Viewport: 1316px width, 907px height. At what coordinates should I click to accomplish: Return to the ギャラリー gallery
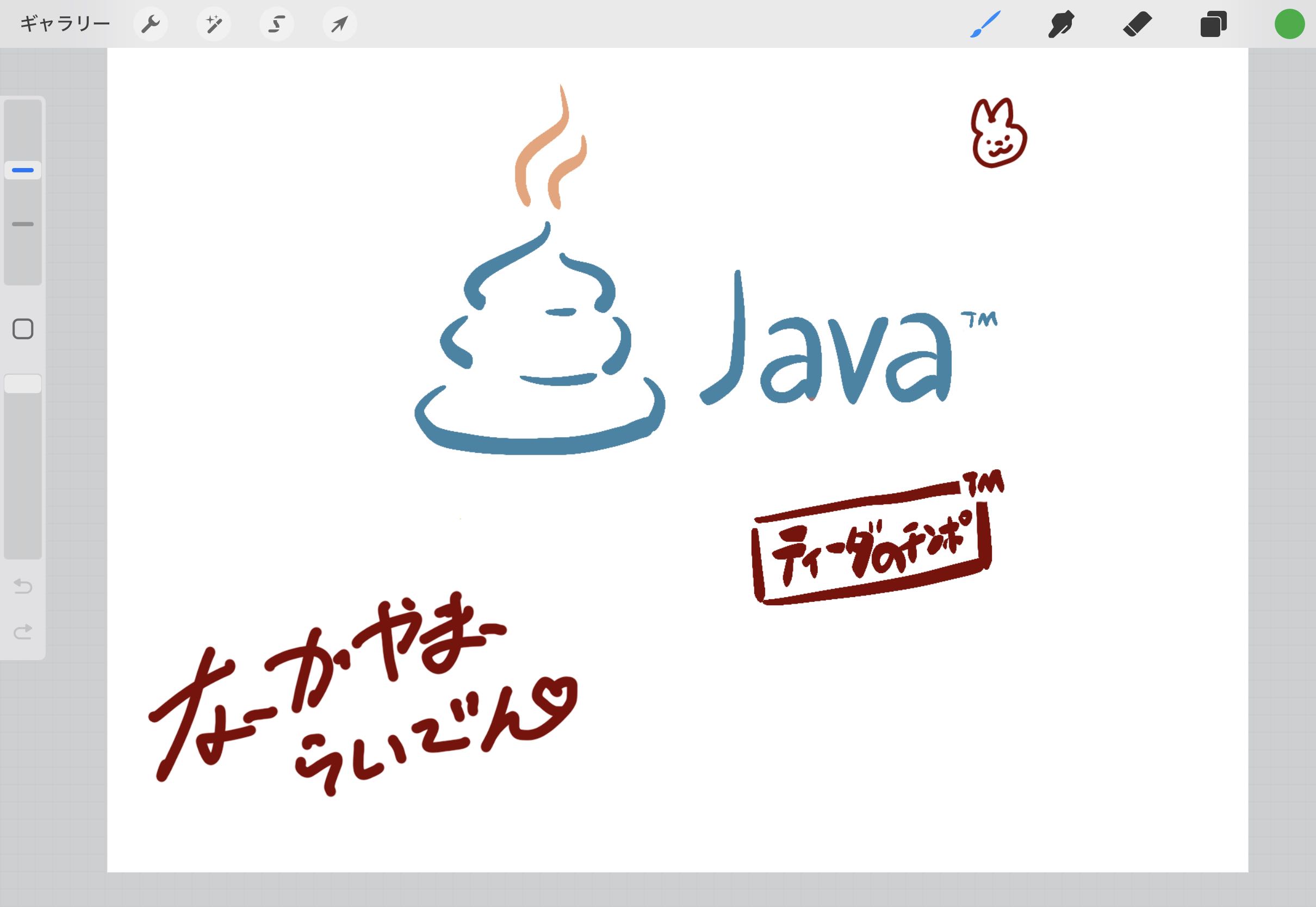pos(65,24)
